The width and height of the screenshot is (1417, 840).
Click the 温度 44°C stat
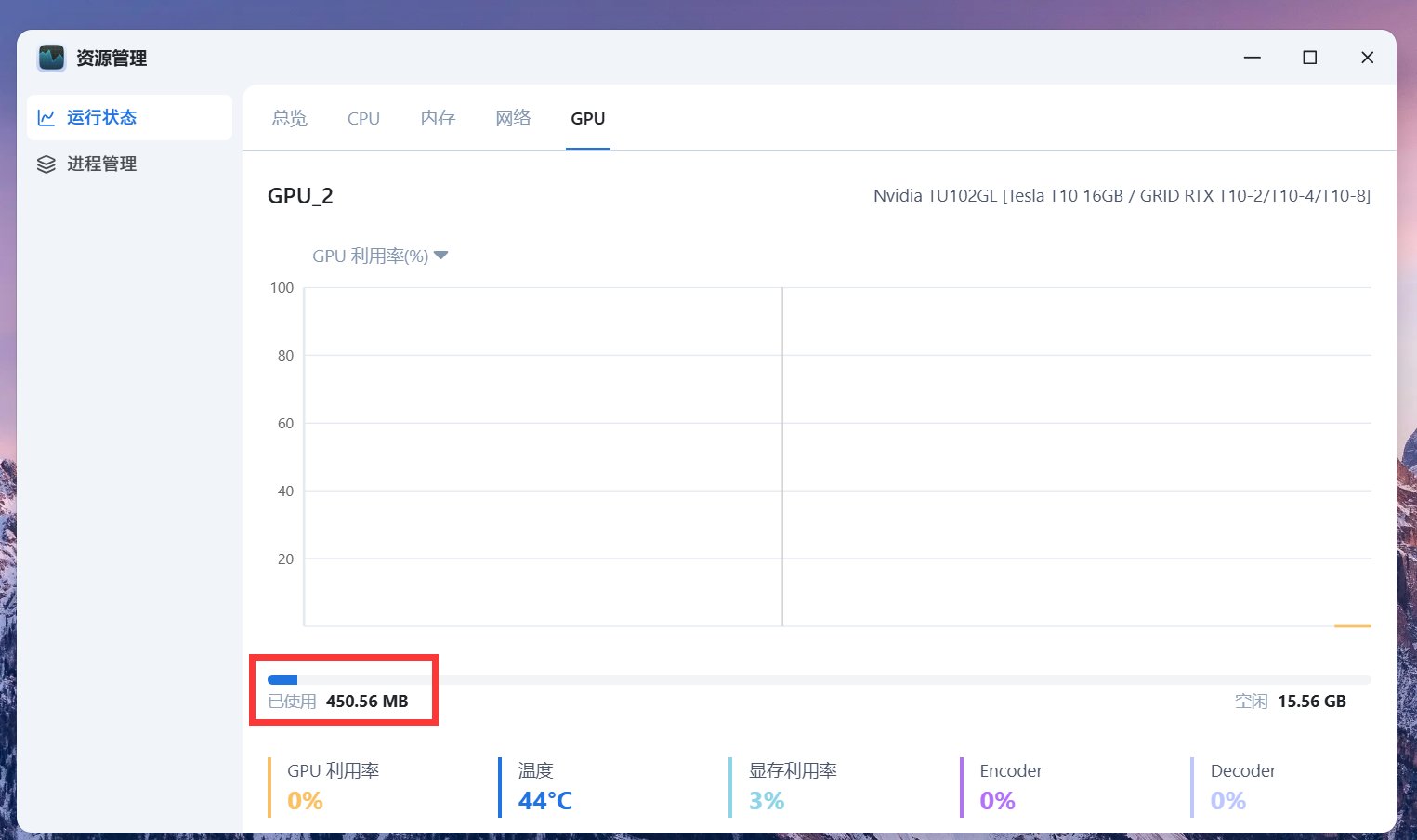click(544, 787)
